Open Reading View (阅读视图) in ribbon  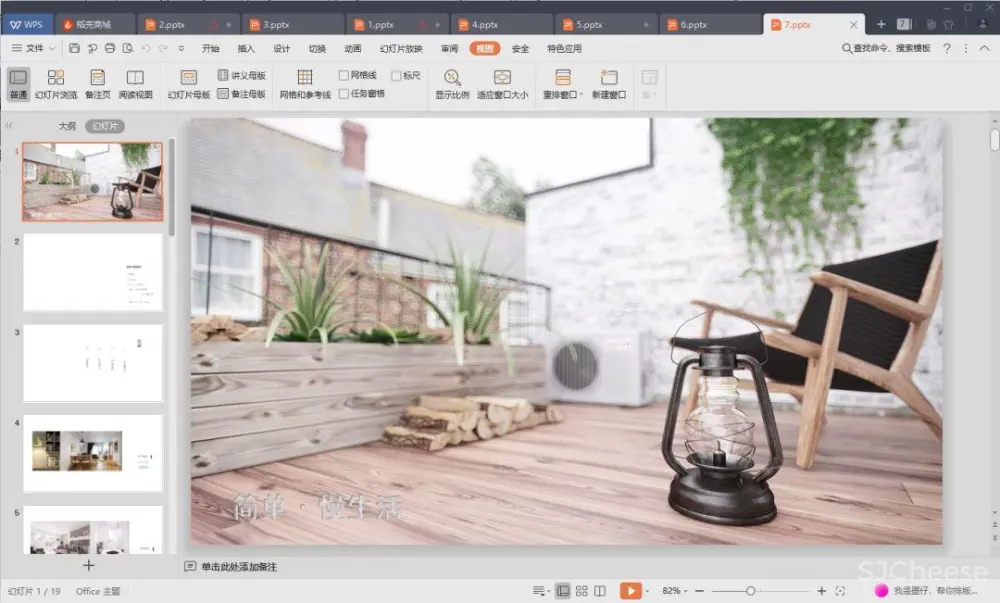pos(135,84)
